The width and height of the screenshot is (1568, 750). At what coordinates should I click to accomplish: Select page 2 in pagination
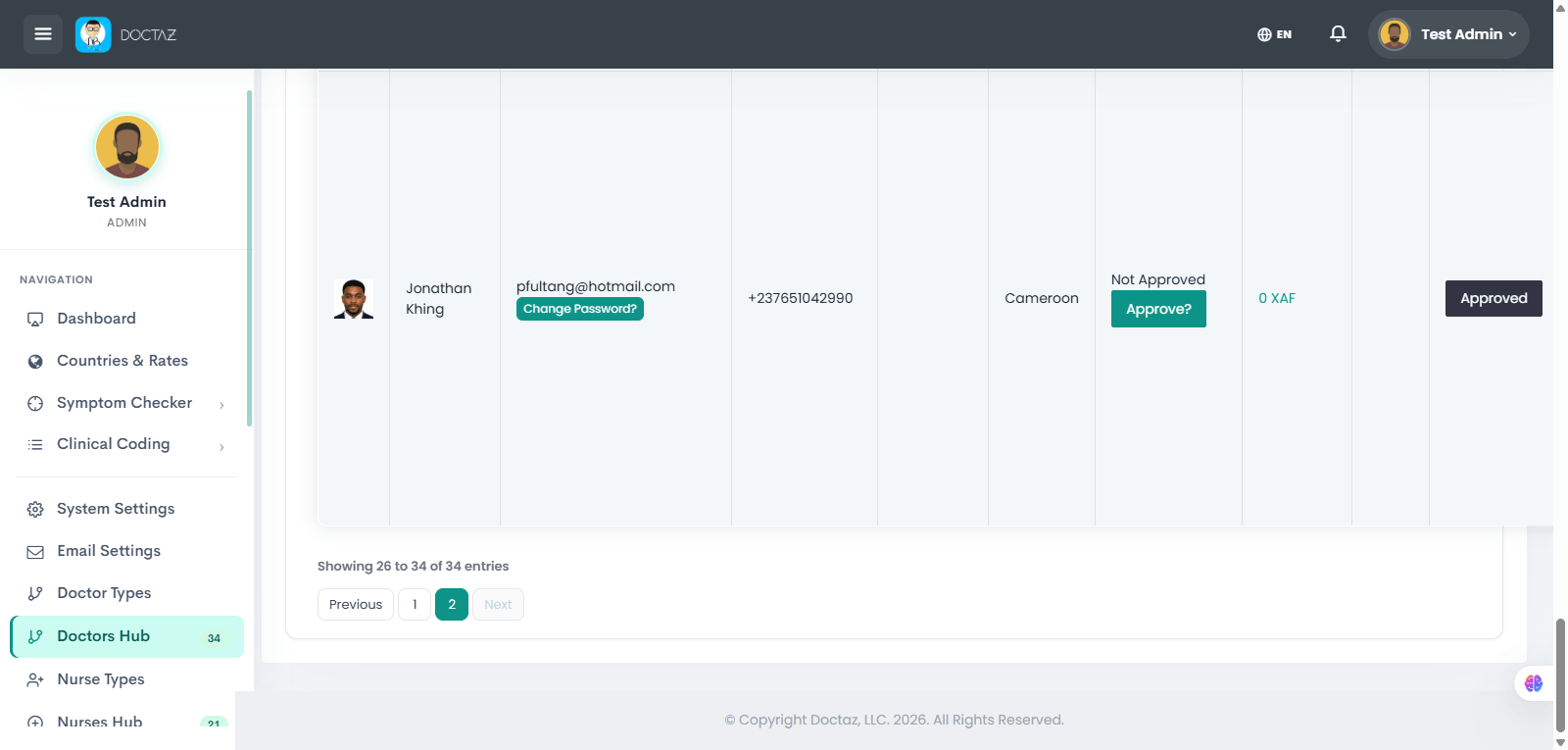(452, 605)
